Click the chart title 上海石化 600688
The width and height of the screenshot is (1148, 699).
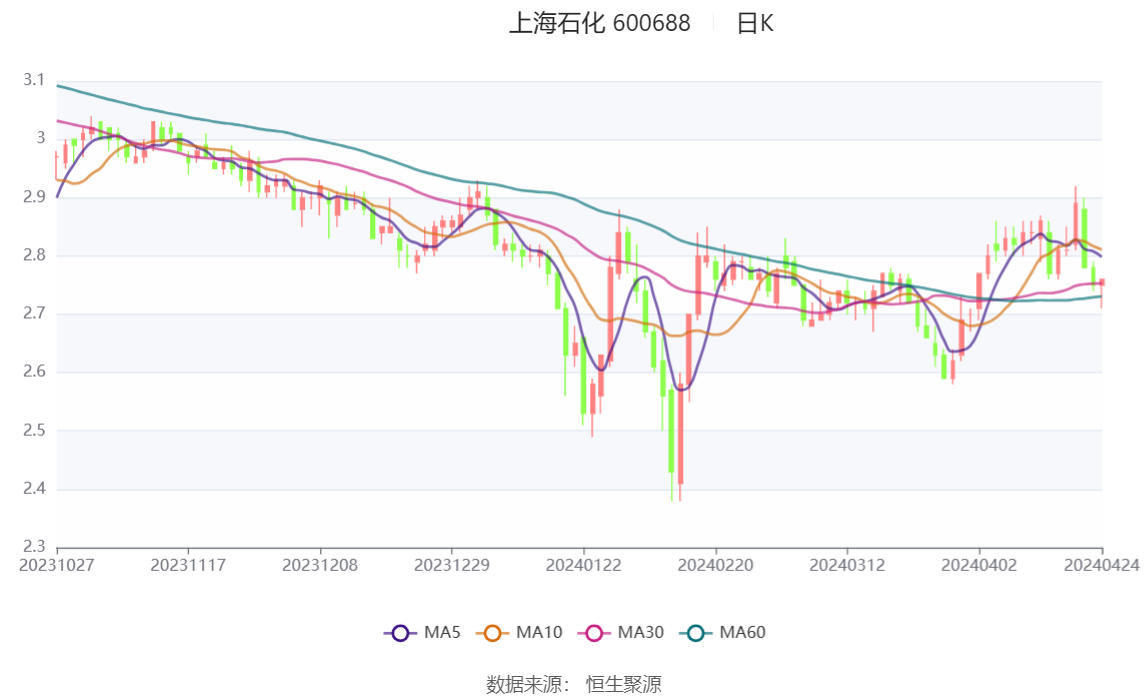click(600, 23)
